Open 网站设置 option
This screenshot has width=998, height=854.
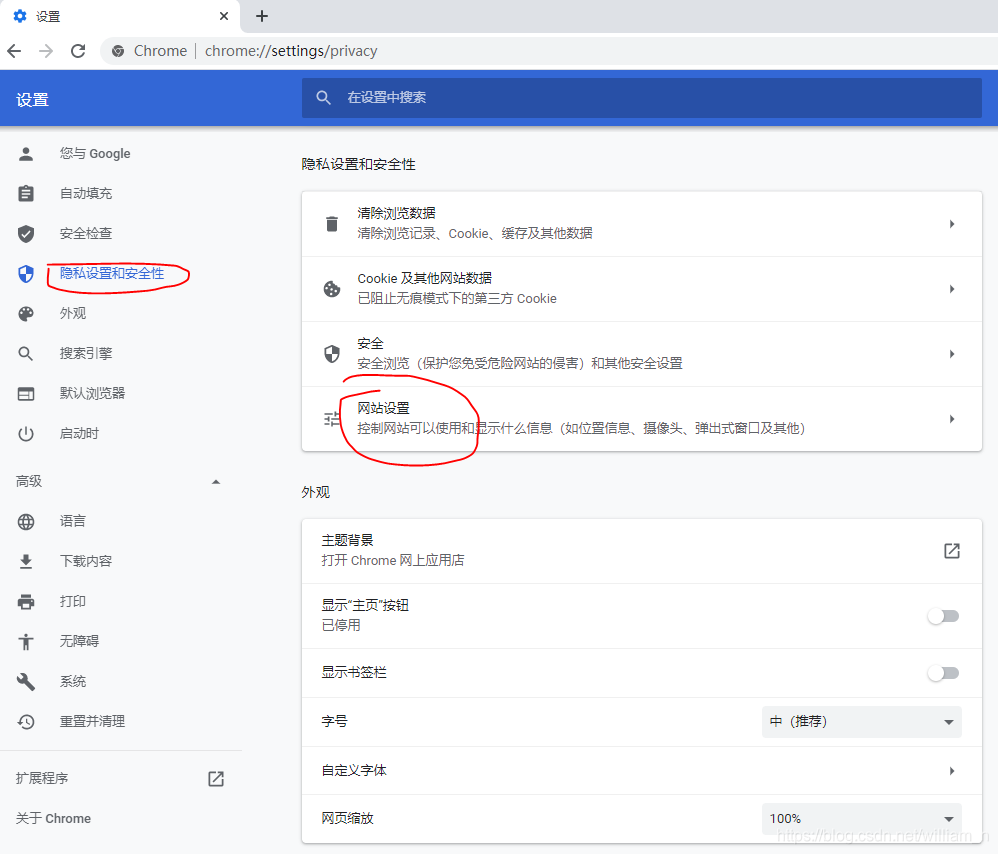[642, 419]
